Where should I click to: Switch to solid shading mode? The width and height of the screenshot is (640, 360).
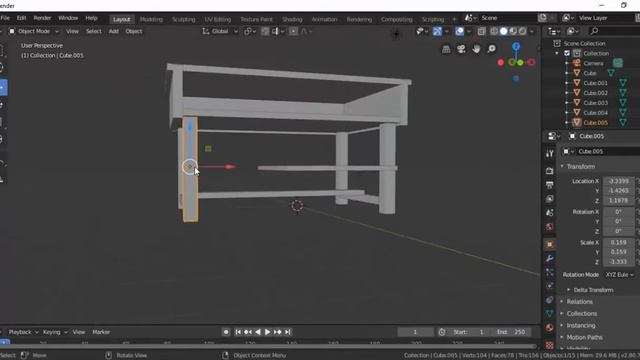click(503, 31)
